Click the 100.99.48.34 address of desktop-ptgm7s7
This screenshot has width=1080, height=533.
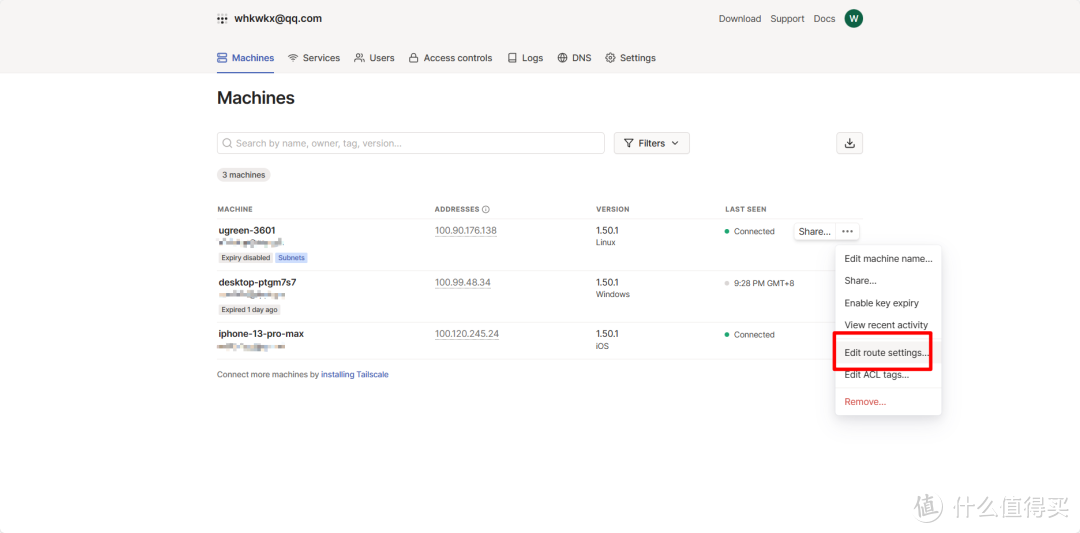coord(462,282)
